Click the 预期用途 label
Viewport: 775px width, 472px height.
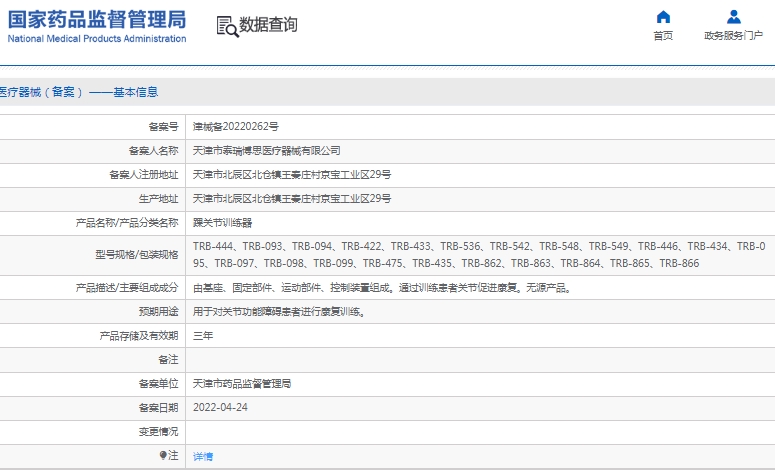(x=158, y=312)
